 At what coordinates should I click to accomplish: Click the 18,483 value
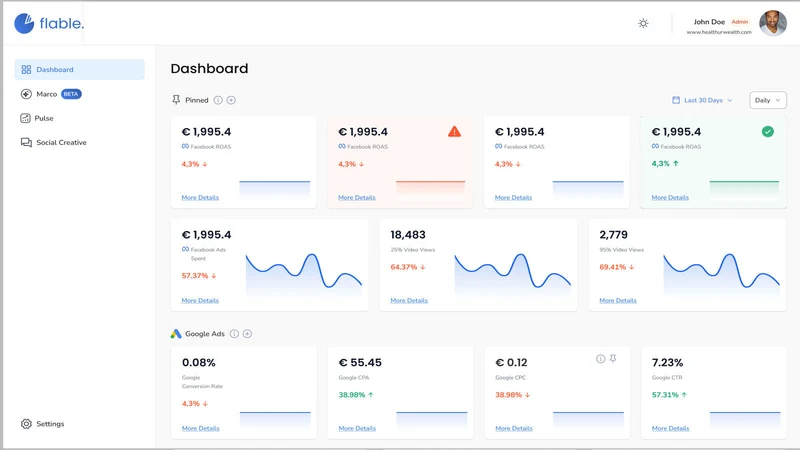[408, 235]
